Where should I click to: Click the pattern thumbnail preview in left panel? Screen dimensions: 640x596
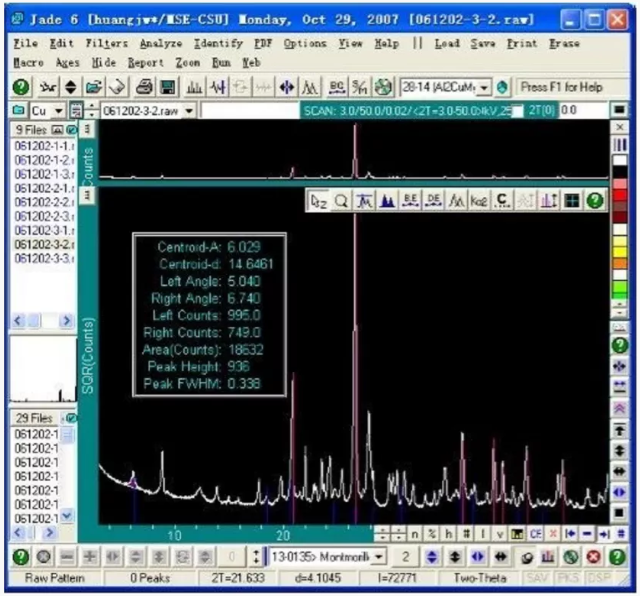click(43, 369)
